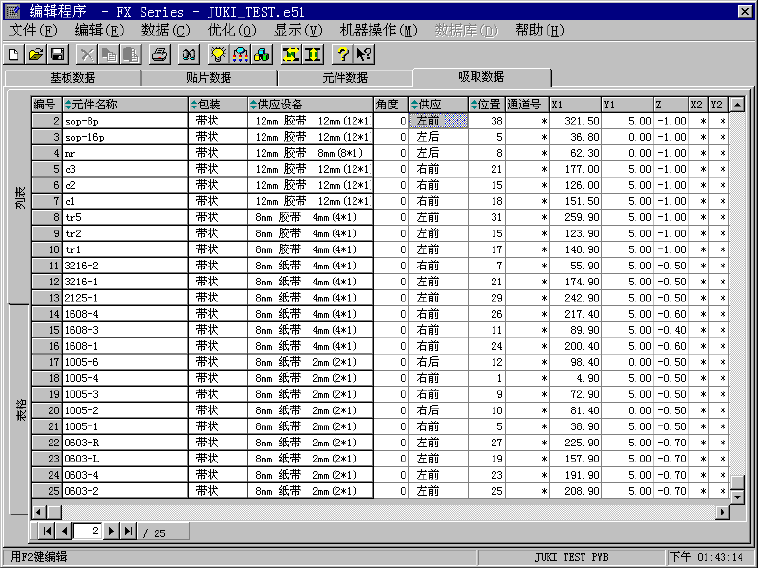Click the yellow question mark help icon
759x568 pixels.
tap(342, 53)
